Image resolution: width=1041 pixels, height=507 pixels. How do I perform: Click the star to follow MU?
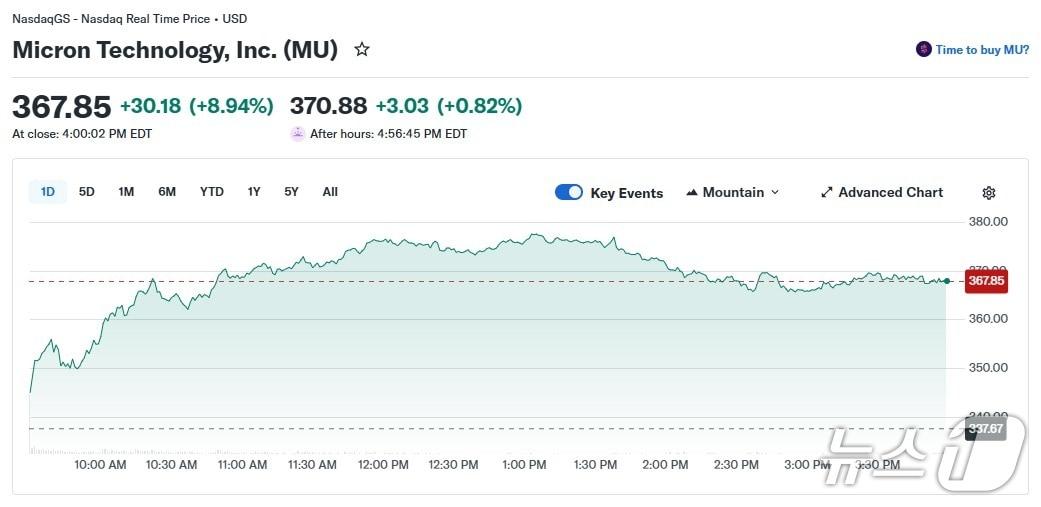click(362, 49)
